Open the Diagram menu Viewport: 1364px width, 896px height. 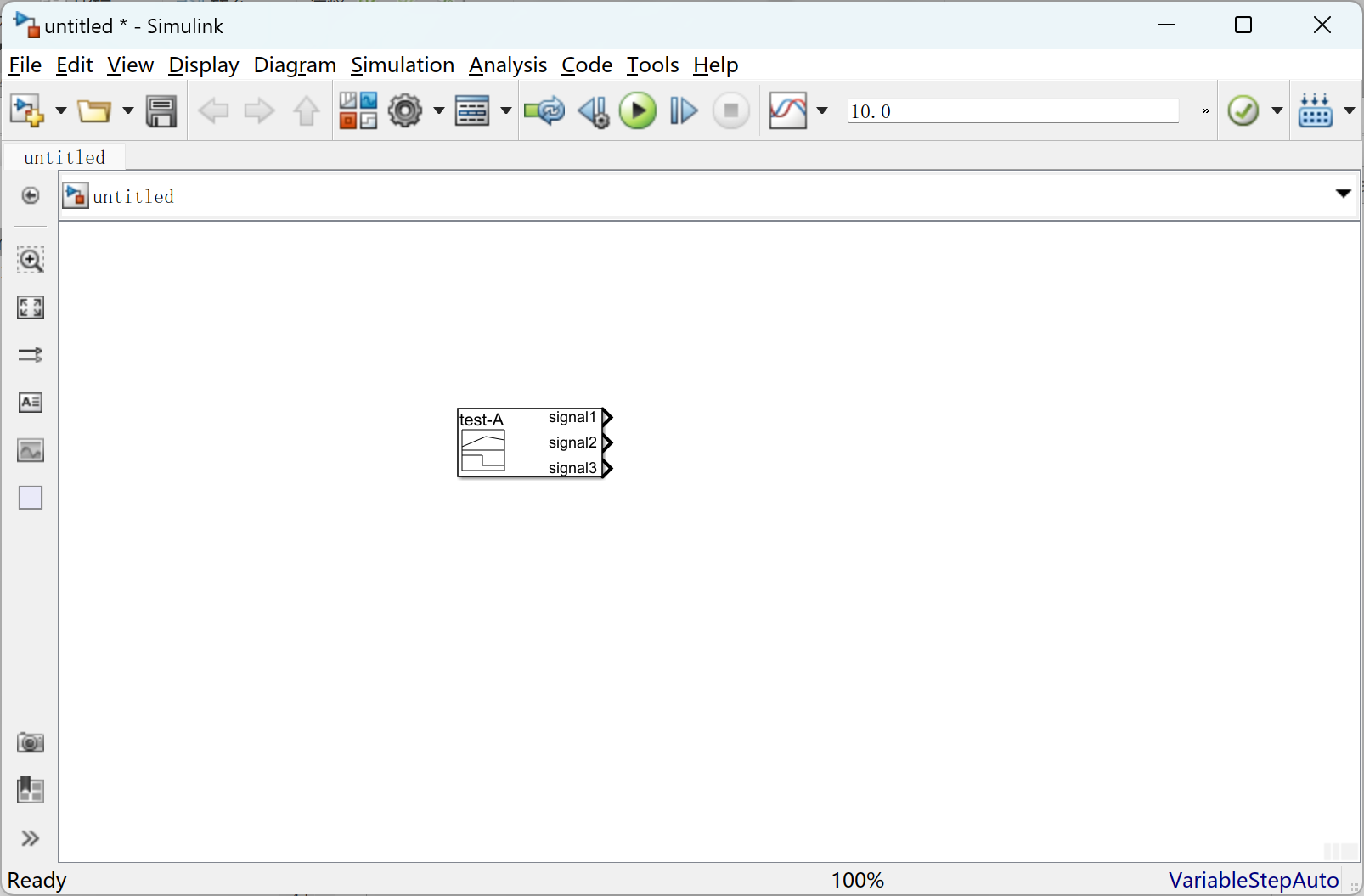coord(295,65)
